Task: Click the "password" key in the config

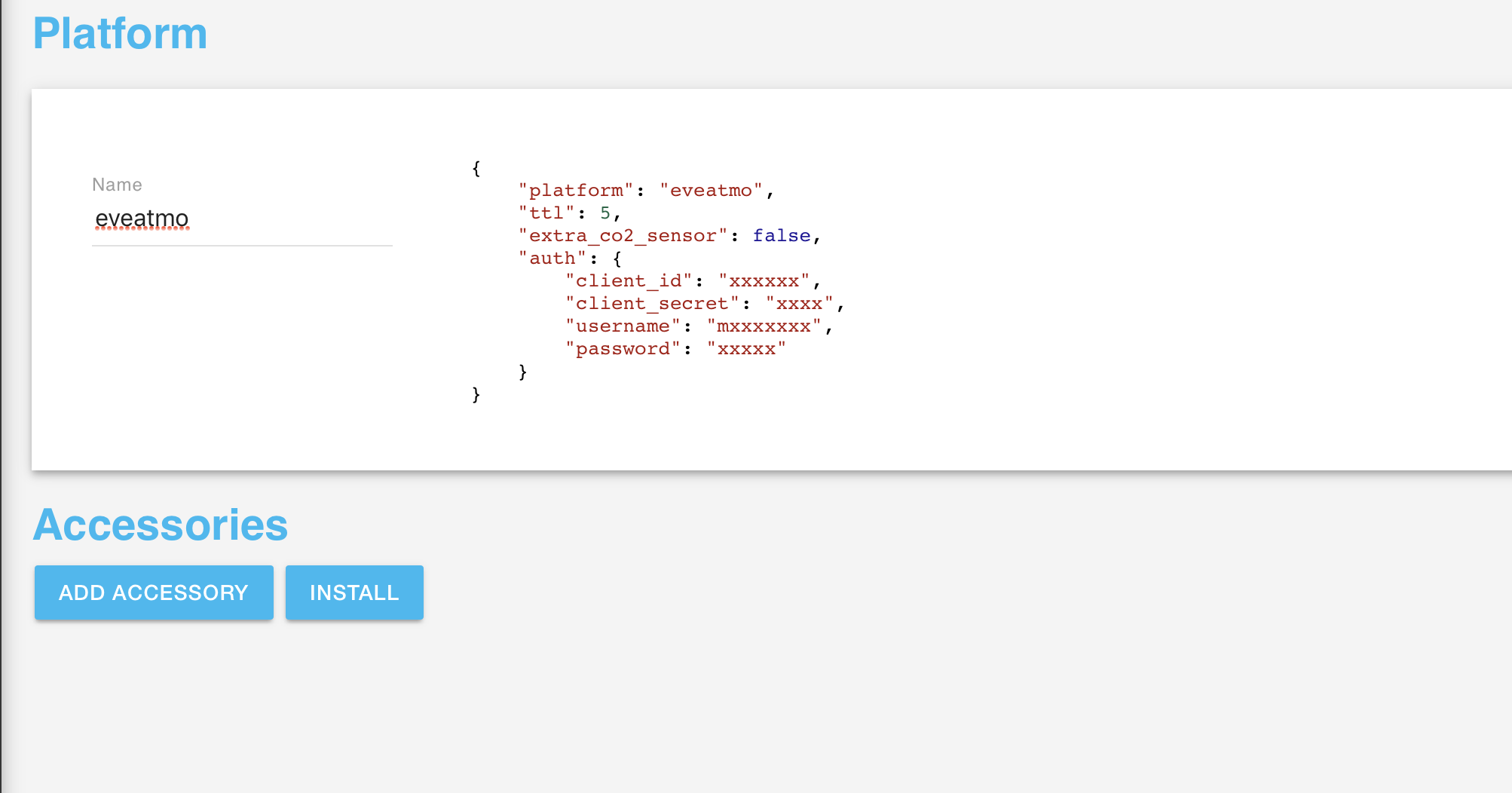Action: tap(623, 349)
